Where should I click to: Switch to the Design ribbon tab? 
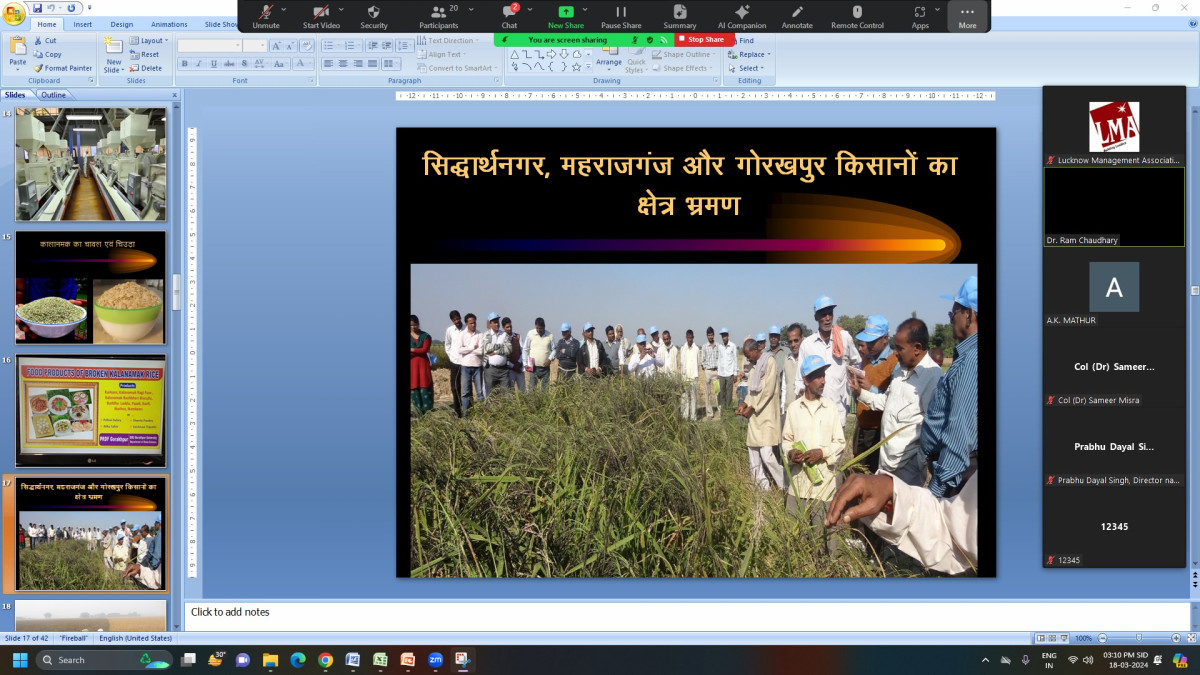click(121, 24)
